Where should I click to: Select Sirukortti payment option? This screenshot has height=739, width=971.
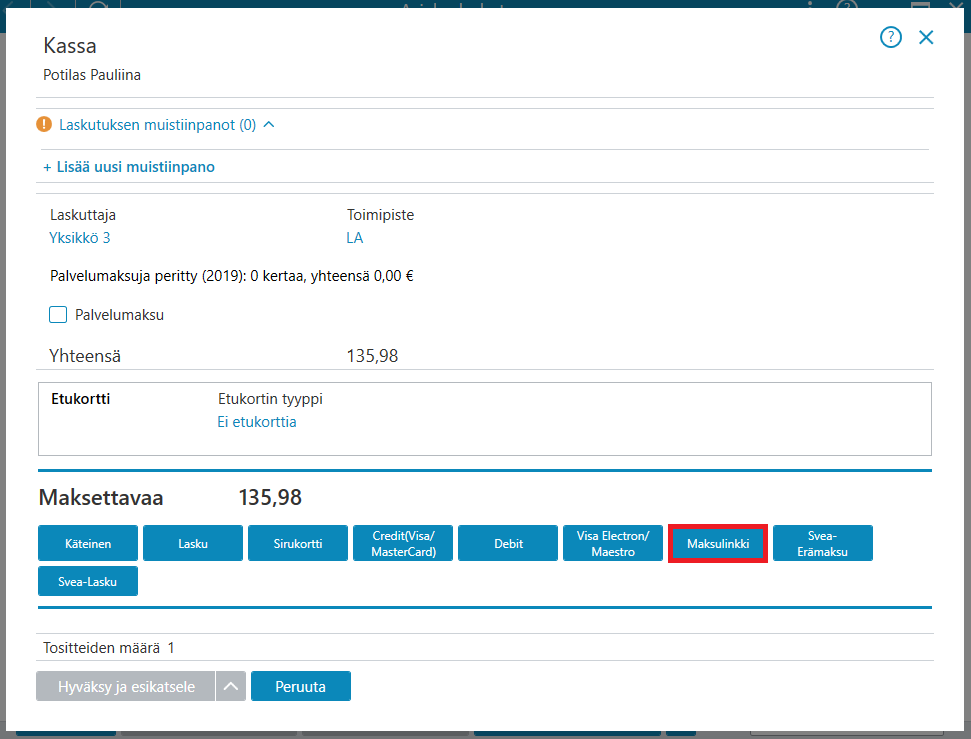(298, 543)
